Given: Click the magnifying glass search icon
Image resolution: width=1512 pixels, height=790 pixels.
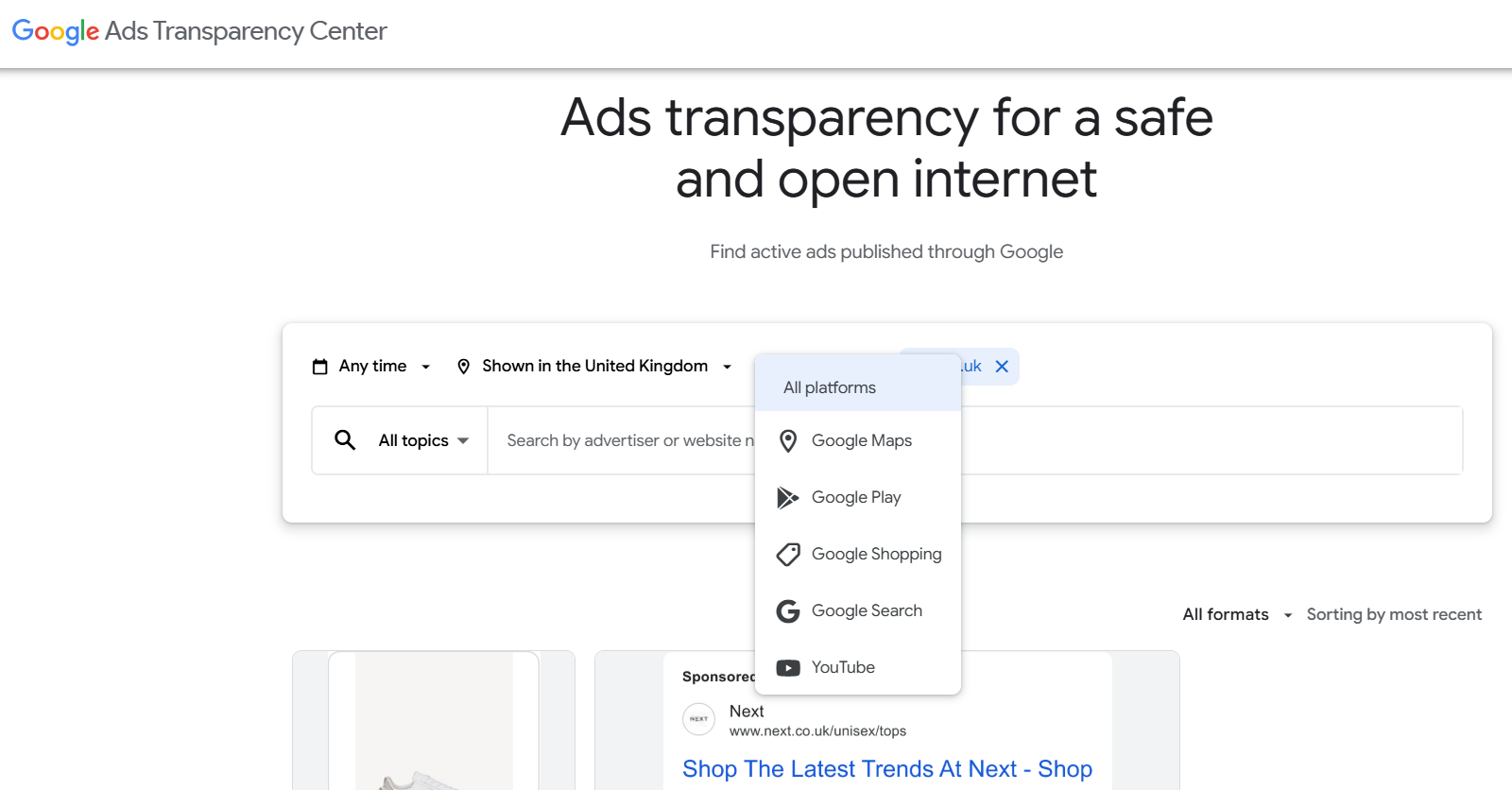Looking at the screenshot, I should pos(345,440).
